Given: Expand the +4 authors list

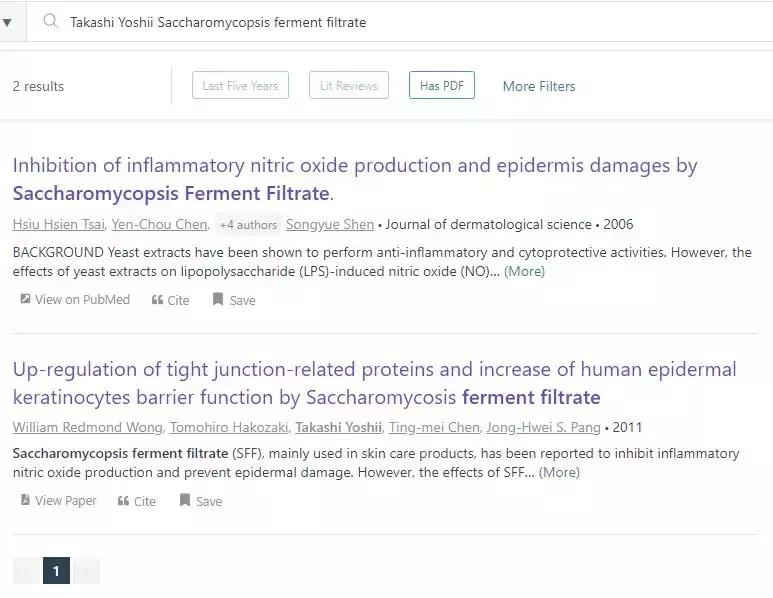Looking at the screenshot, I should (247, 225).
